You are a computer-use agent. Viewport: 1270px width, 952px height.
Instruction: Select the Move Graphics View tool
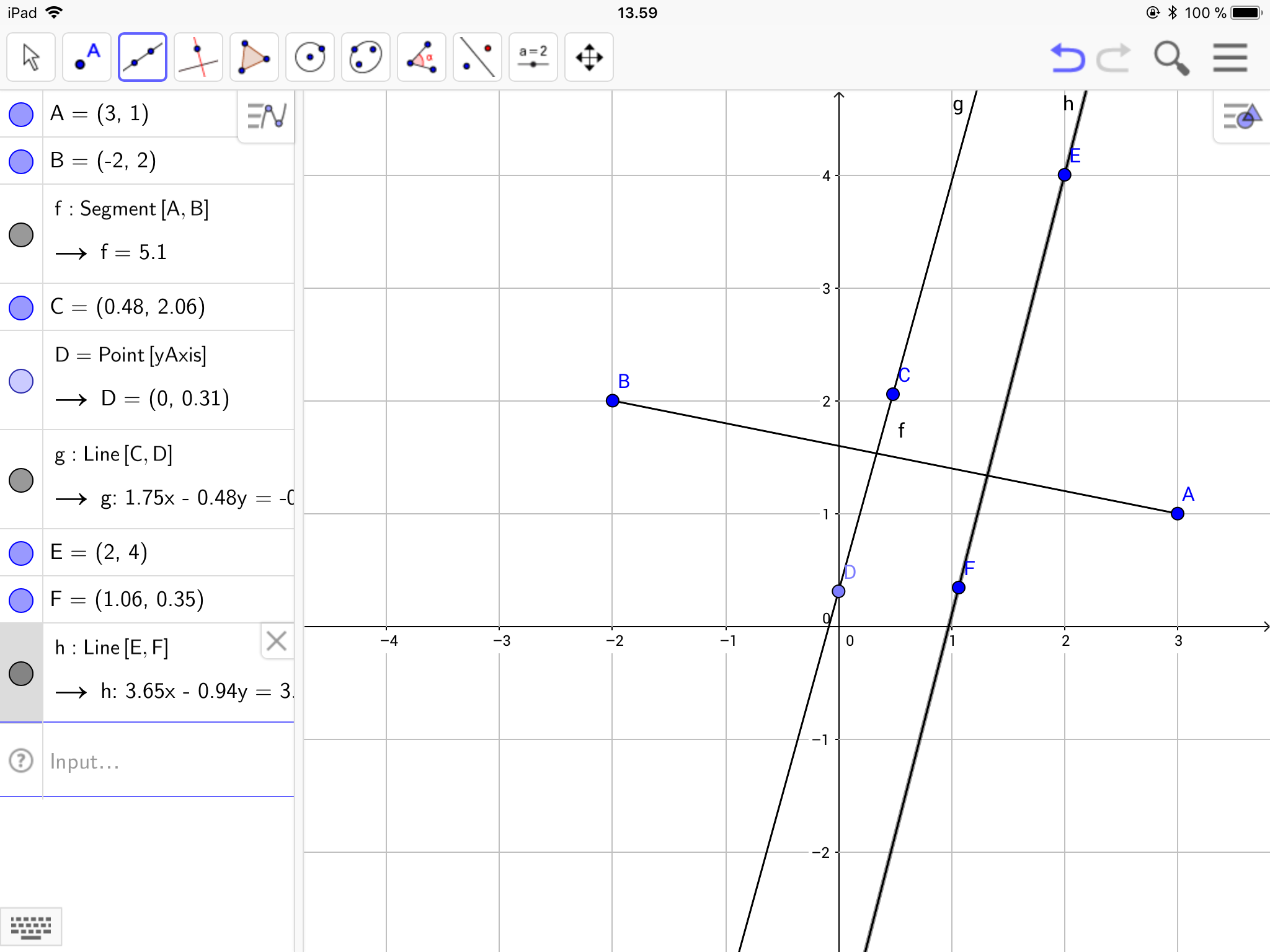(x=588, y=58)
